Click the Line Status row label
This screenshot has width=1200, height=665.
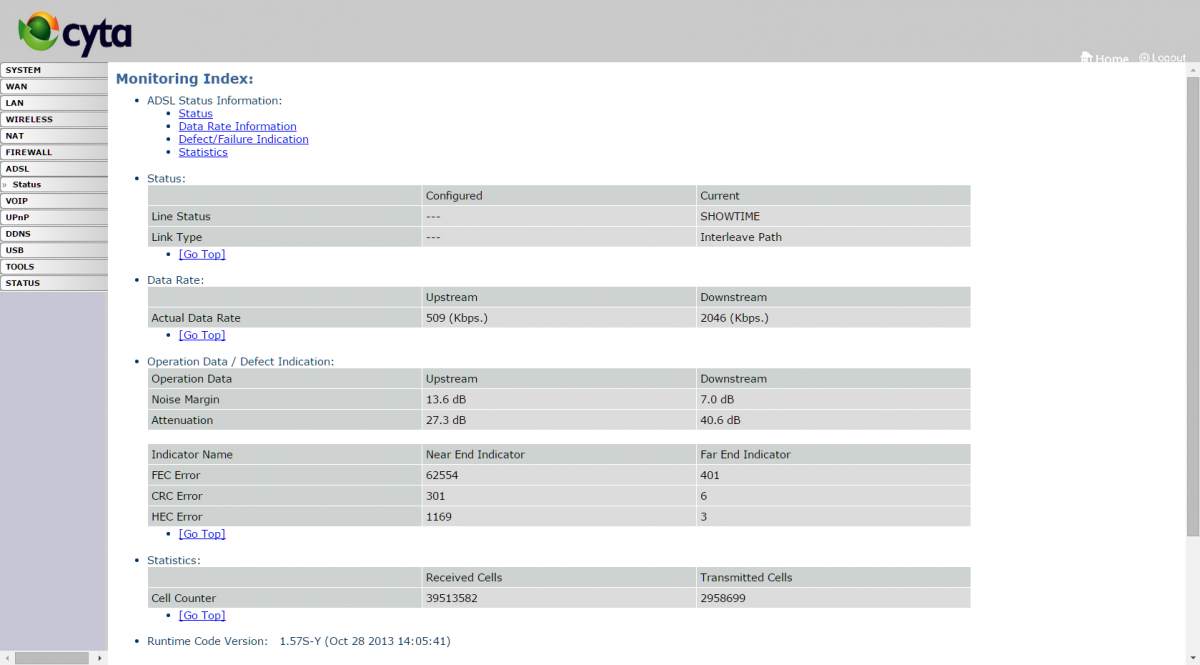coord(181,216)
